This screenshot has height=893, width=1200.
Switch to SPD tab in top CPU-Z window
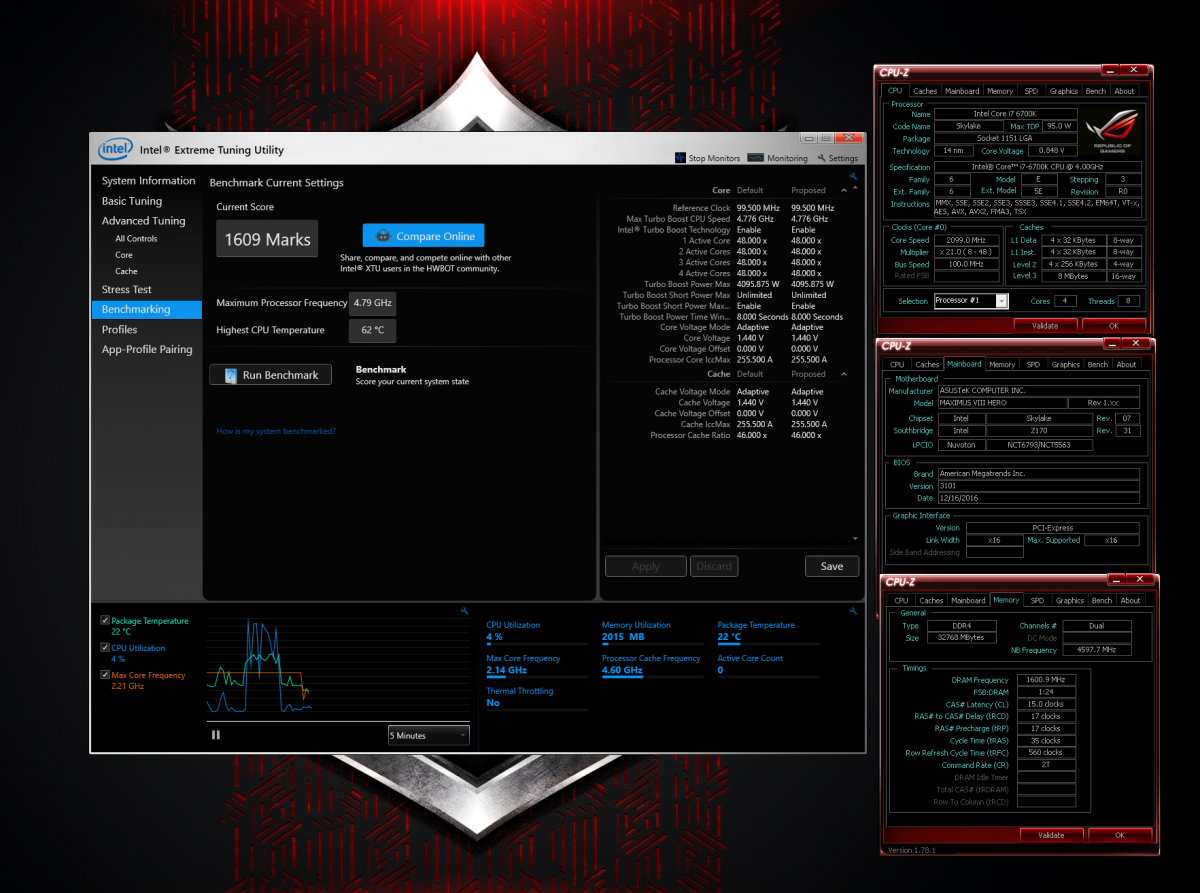coord(1031,91)
